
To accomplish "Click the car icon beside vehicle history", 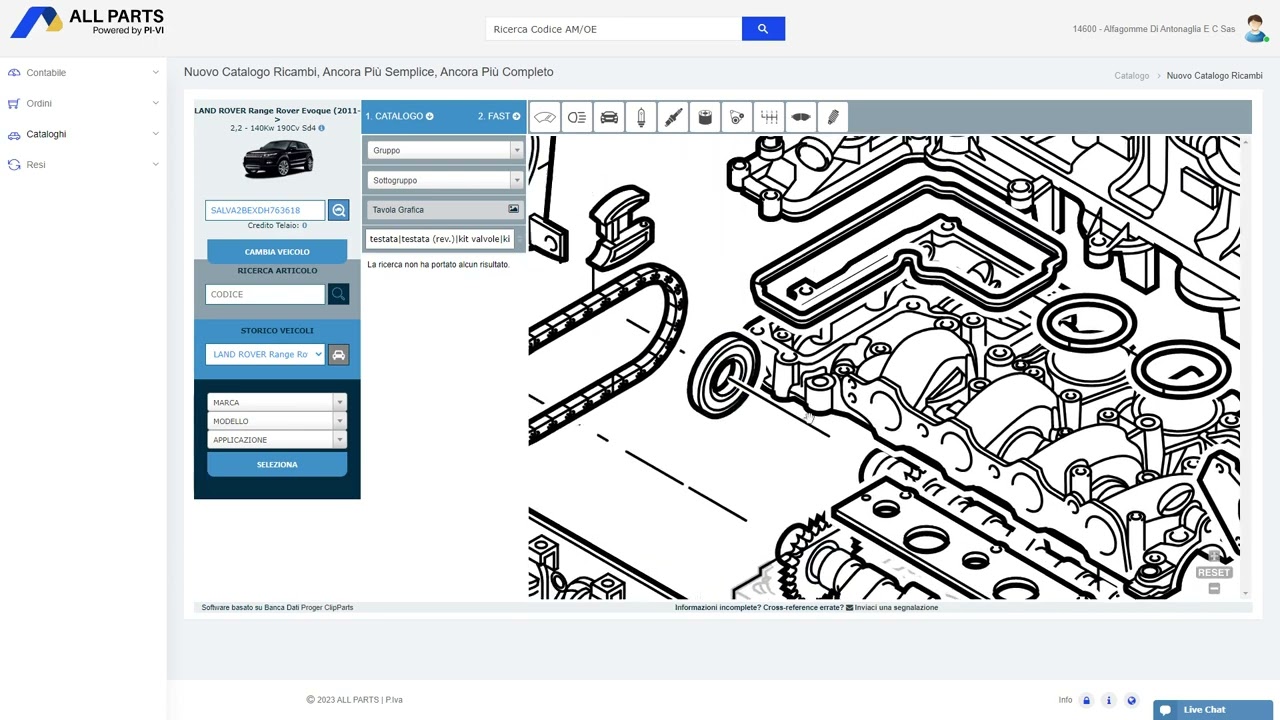I will (338, 355).
